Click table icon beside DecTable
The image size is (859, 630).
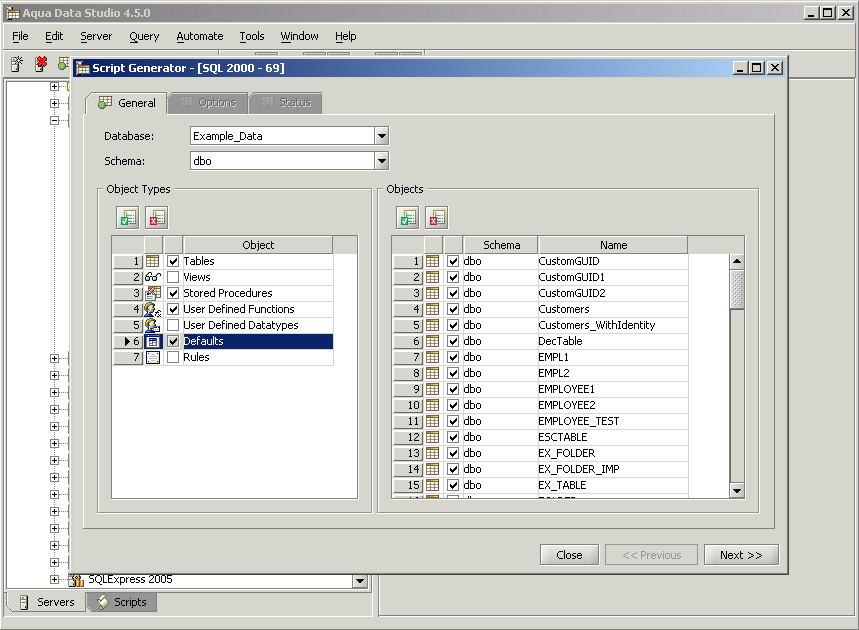point(432,341)
